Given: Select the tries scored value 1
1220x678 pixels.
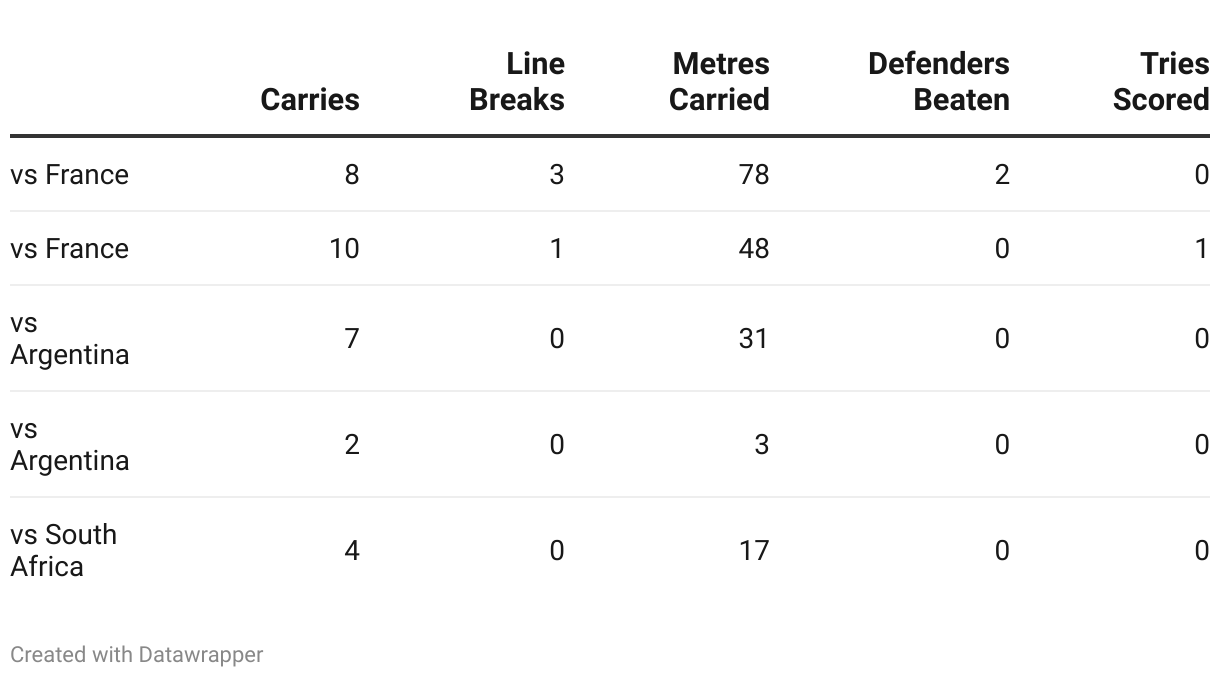Looking at the screenshot, I should click(1202, 248).
